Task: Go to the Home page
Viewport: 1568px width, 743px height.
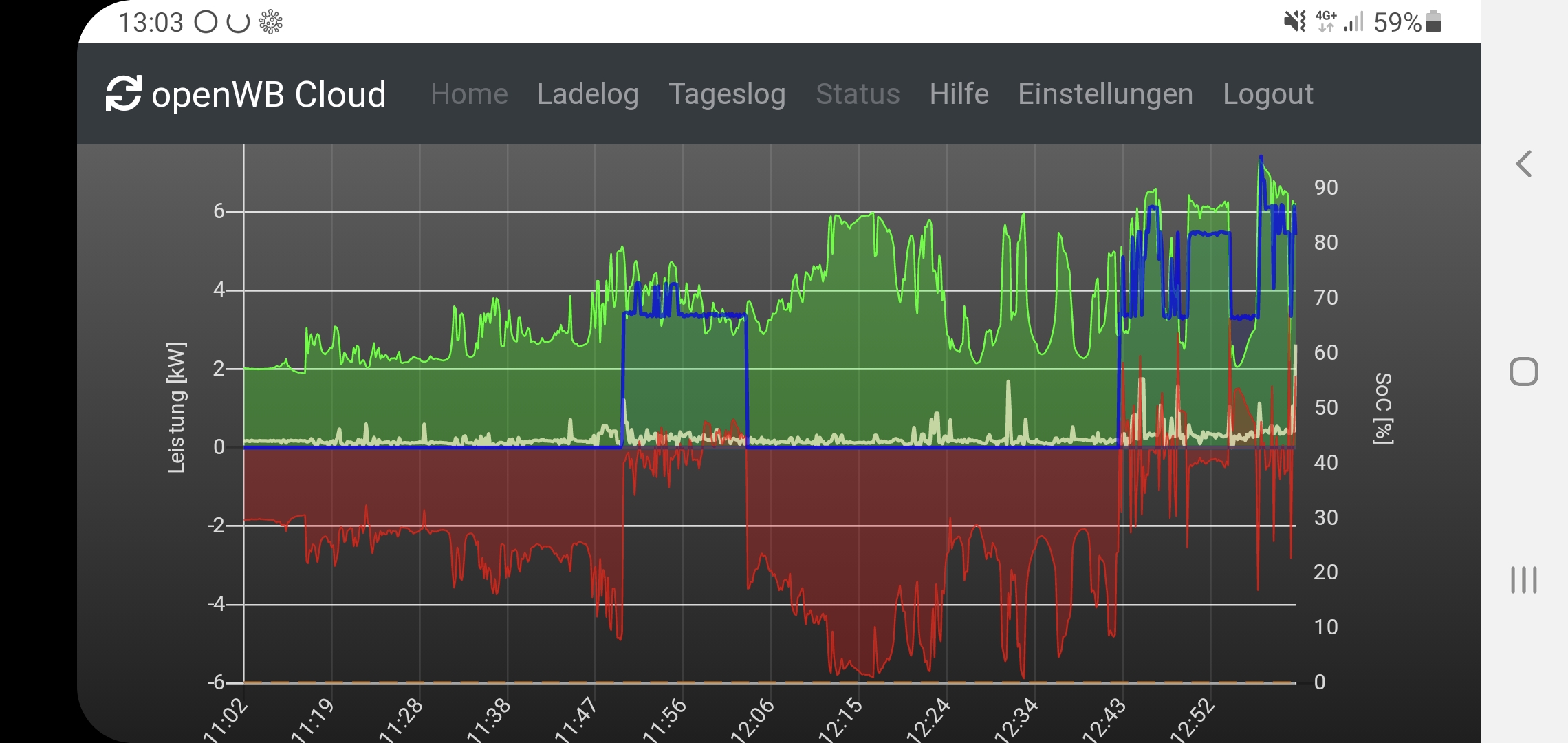Action: point(469,94)
